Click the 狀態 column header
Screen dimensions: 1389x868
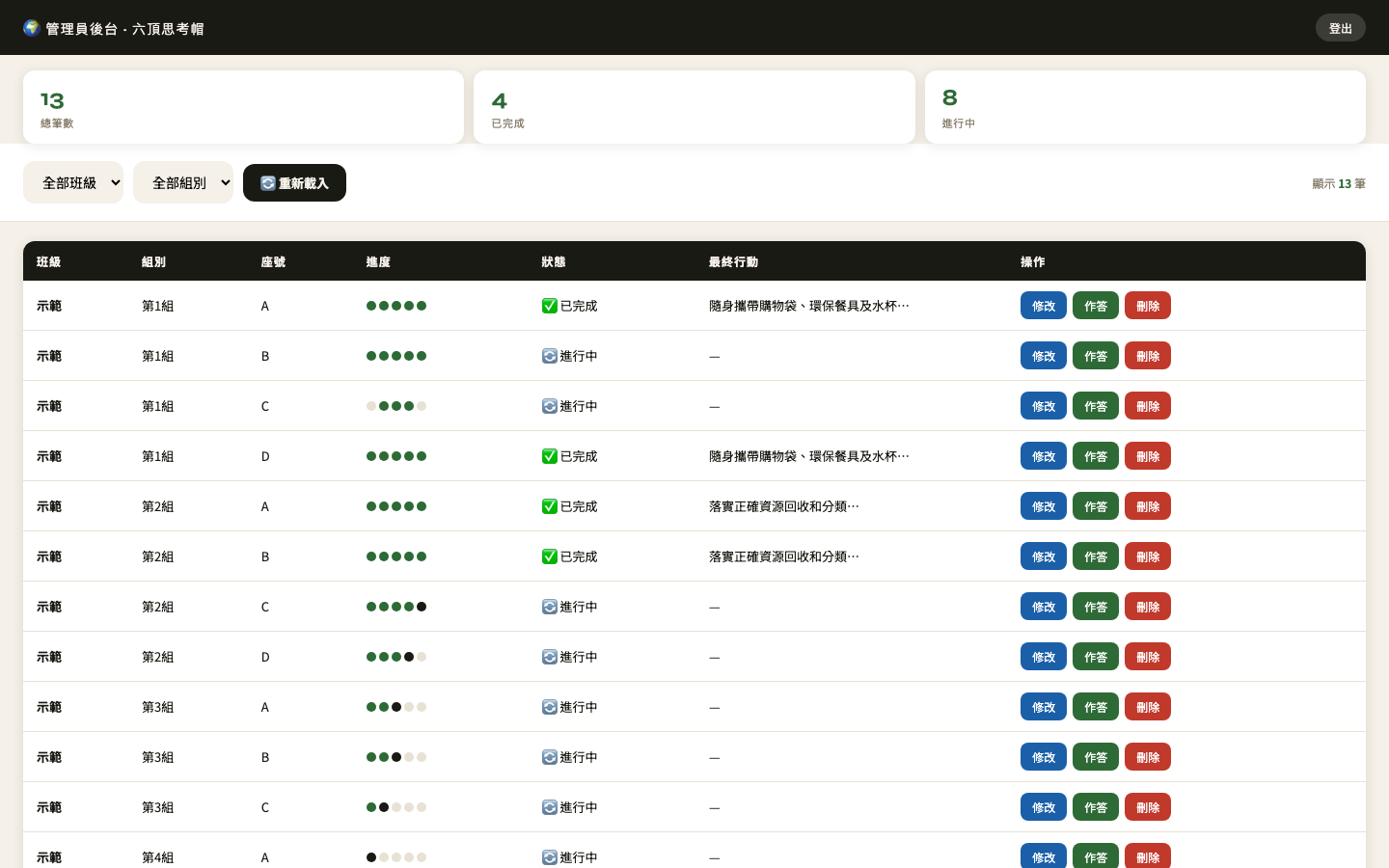click(554, 262)
